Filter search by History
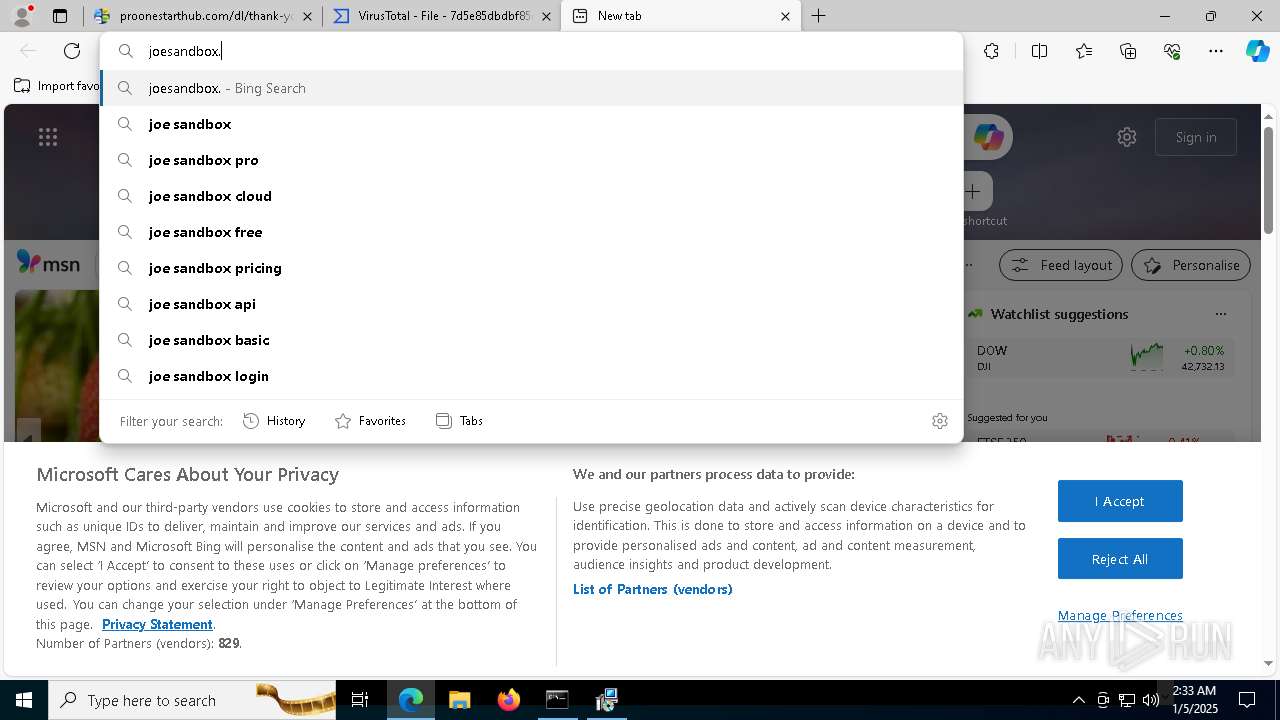 pyautogui.click(x=274, y=421)
